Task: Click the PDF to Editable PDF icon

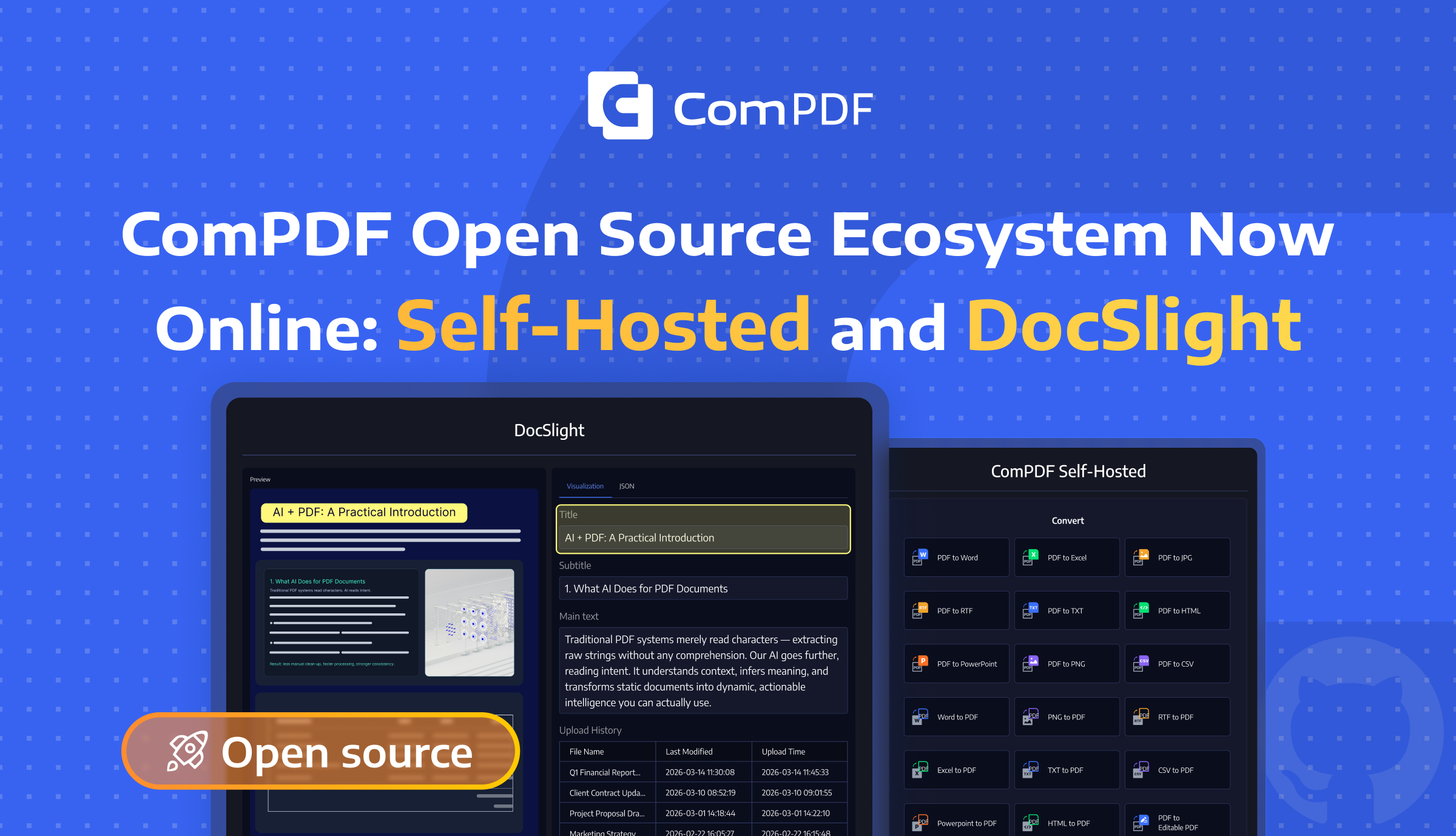Action: [1141, 823]
